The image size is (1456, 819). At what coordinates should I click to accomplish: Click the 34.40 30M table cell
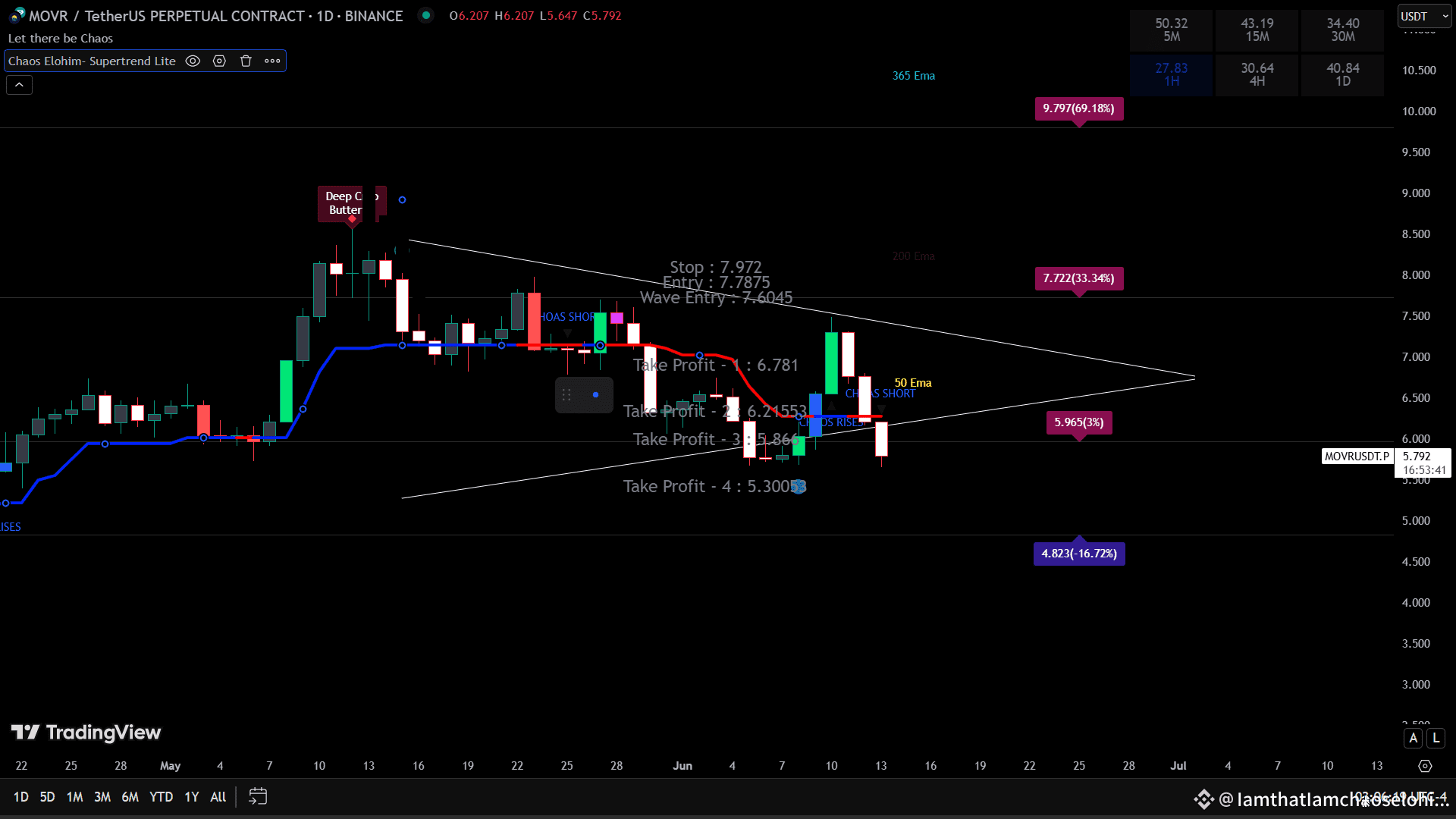[x=1343, y=30]
